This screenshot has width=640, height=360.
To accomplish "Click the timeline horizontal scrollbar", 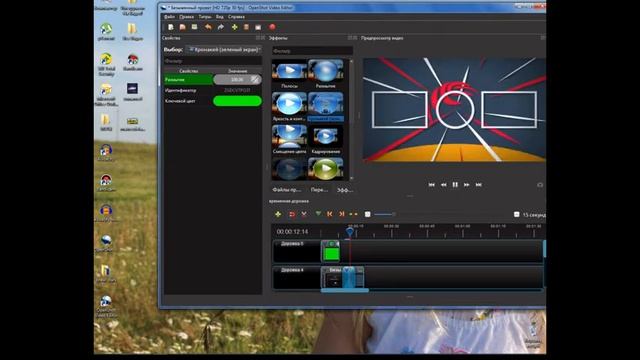I will [x=345, y=290].
